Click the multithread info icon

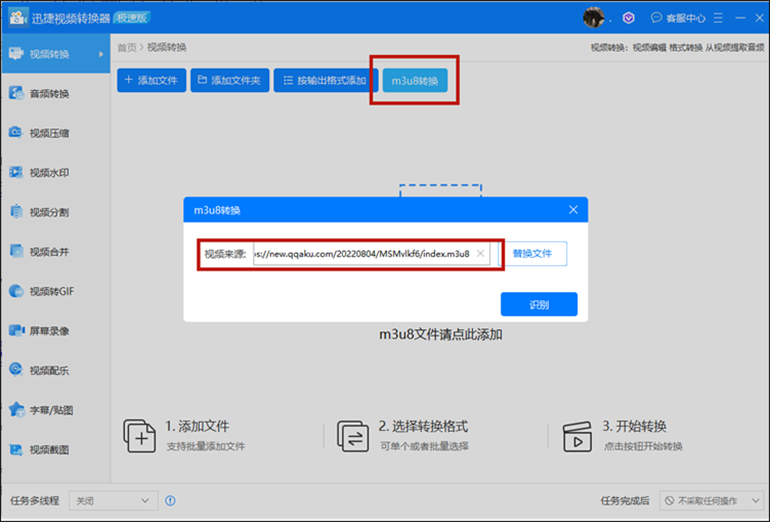tap(170, 500)
